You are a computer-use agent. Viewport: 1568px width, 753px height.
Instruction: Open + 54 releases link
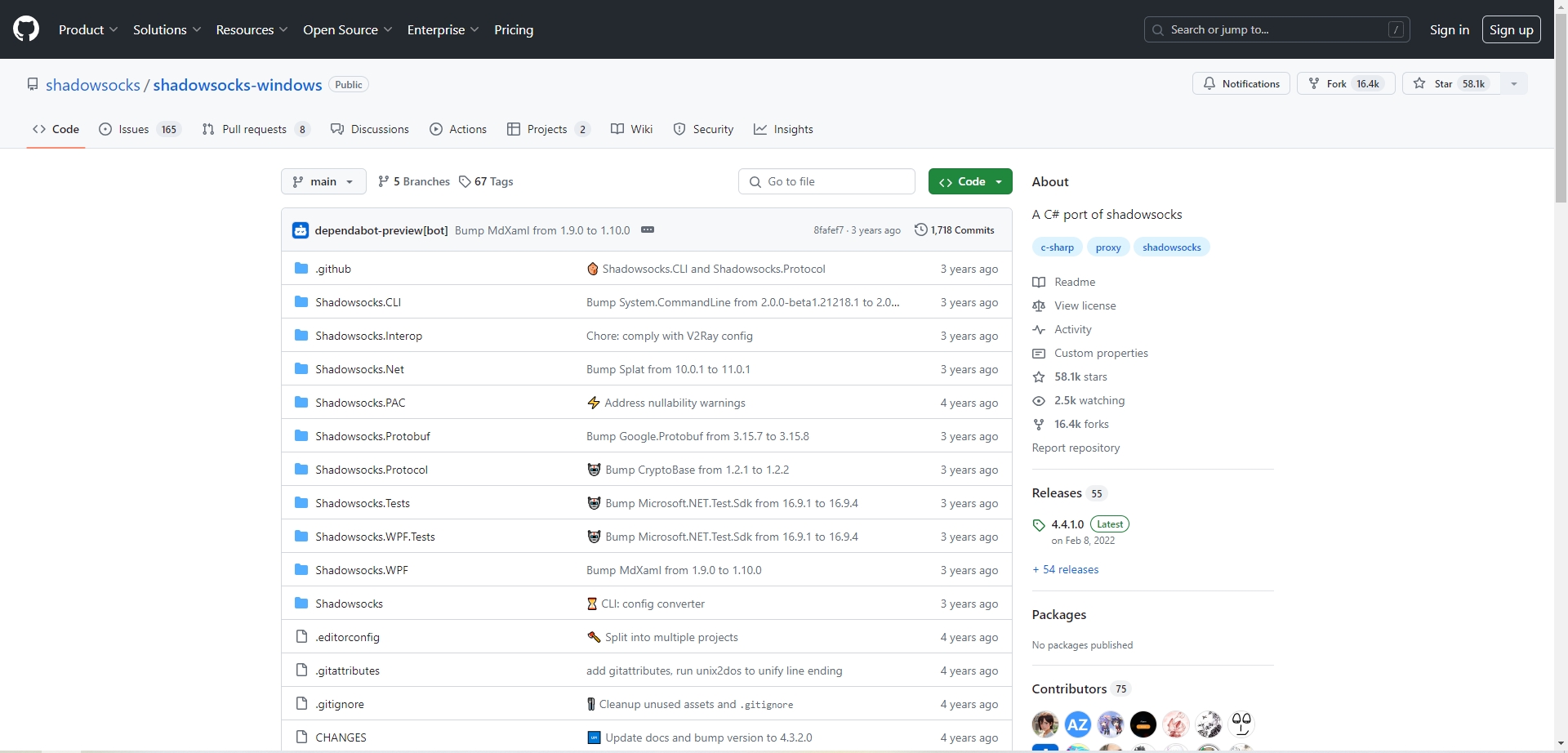coord(1065,569)
